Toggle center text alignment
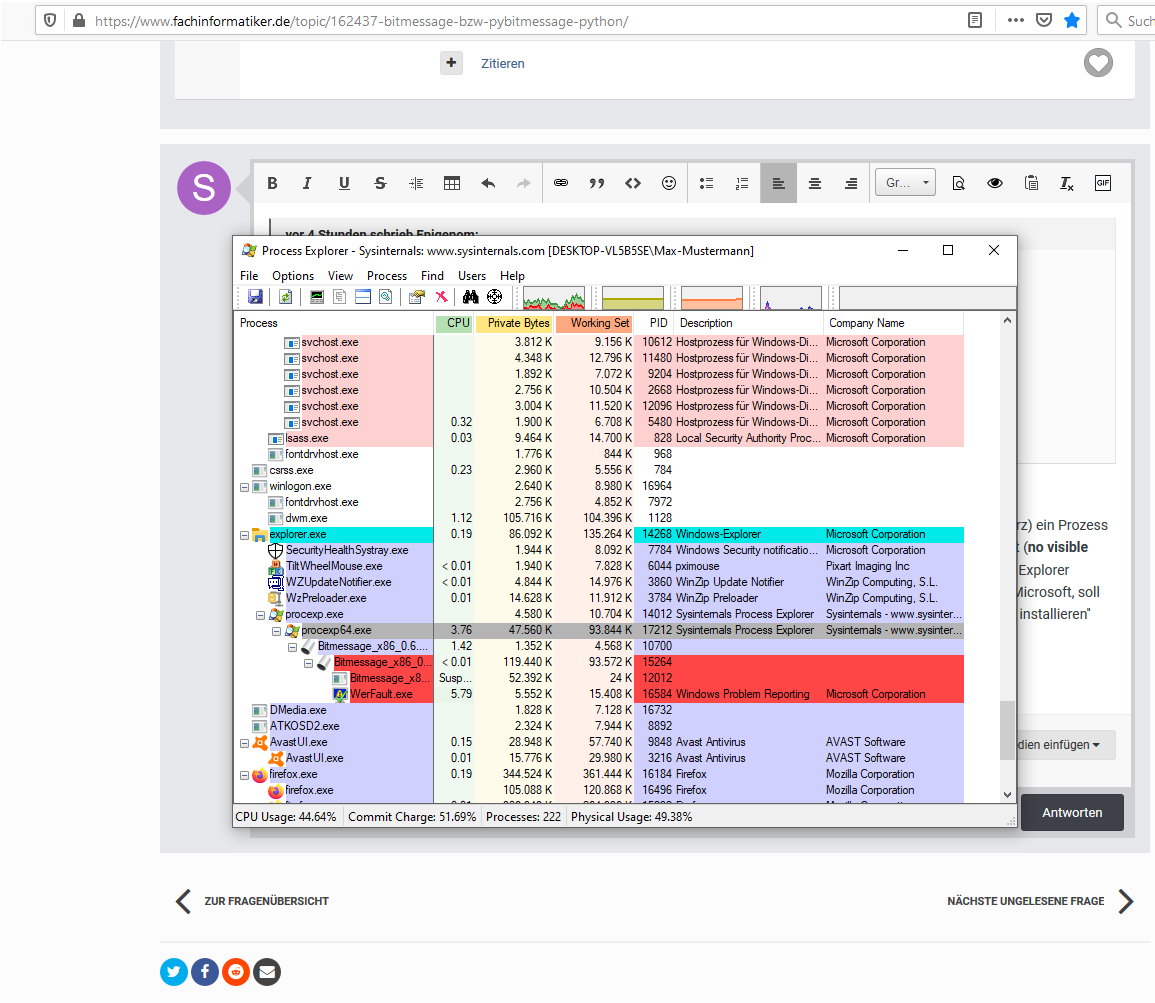The height and width of the screenshot is (1003, 1155). tap(815, 183)
